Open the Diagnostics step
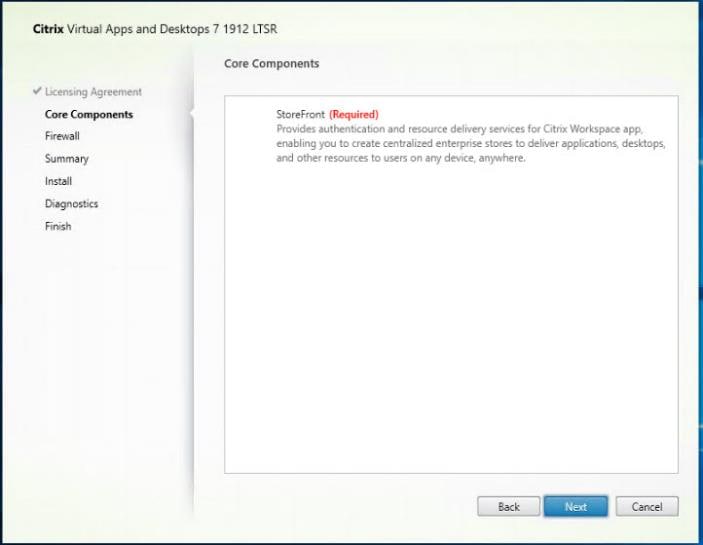Screen dimensions: 703x545 tap(71, 203)
